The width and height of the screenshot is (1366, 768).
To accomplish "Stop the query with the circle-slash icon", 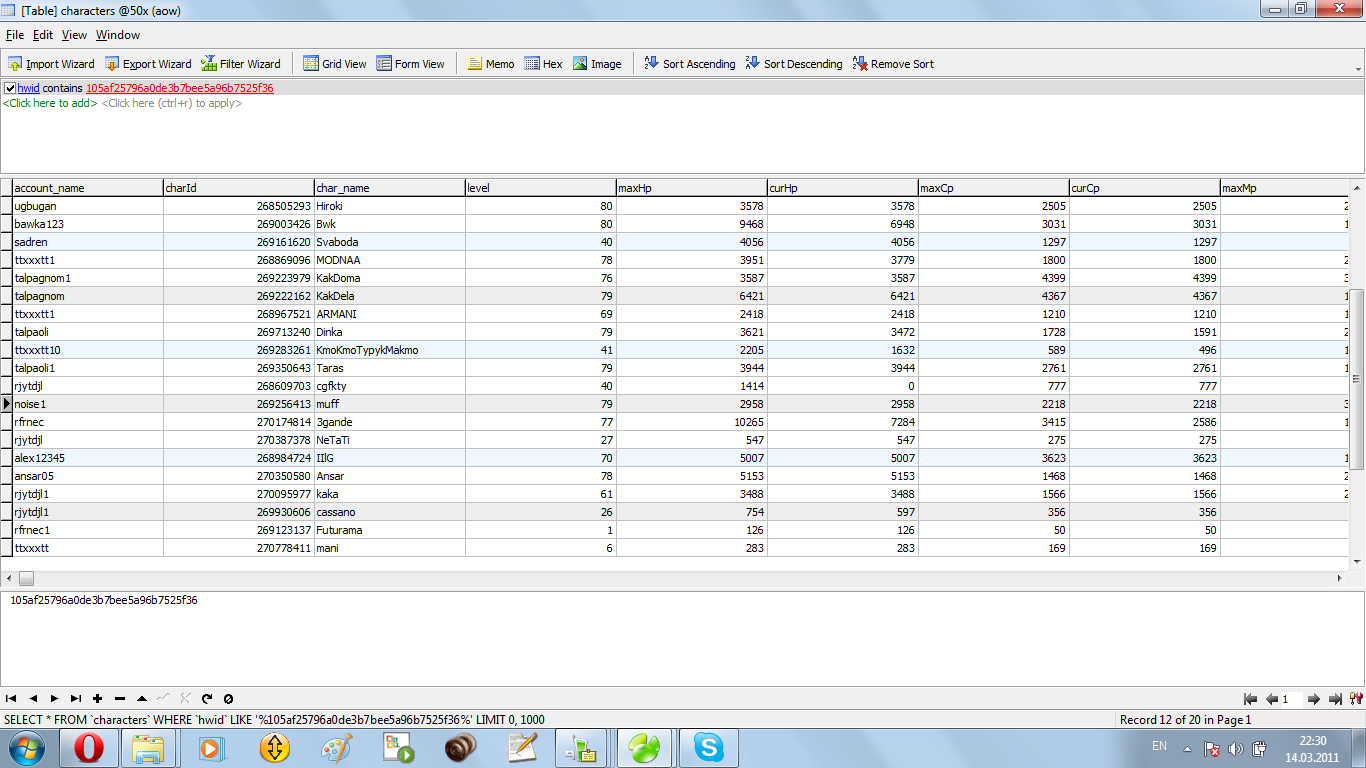I will [228, 699].
